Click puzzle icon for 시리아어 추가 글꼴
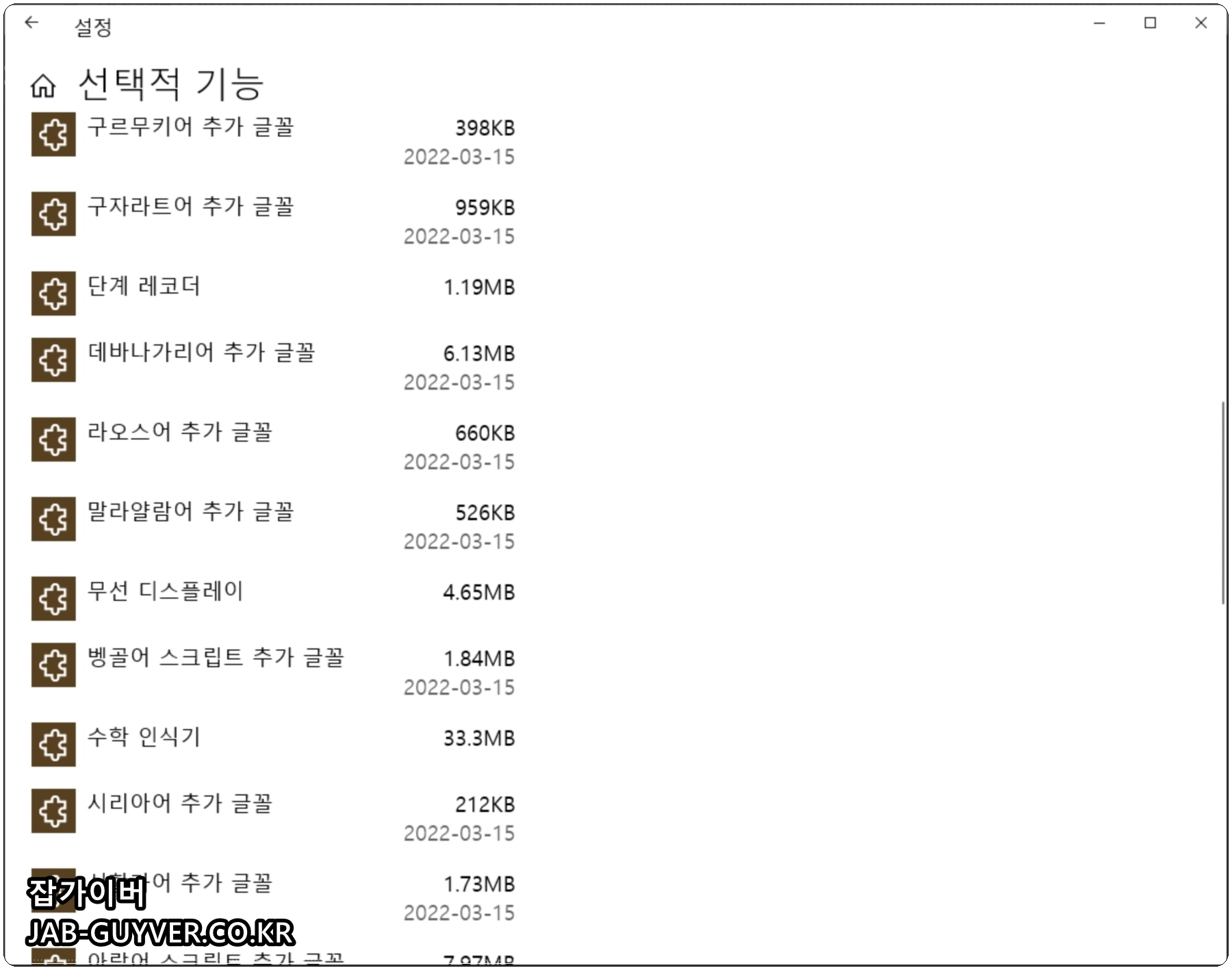The width and height of the screenshot is (1232, 970). [x=53, y=811]
